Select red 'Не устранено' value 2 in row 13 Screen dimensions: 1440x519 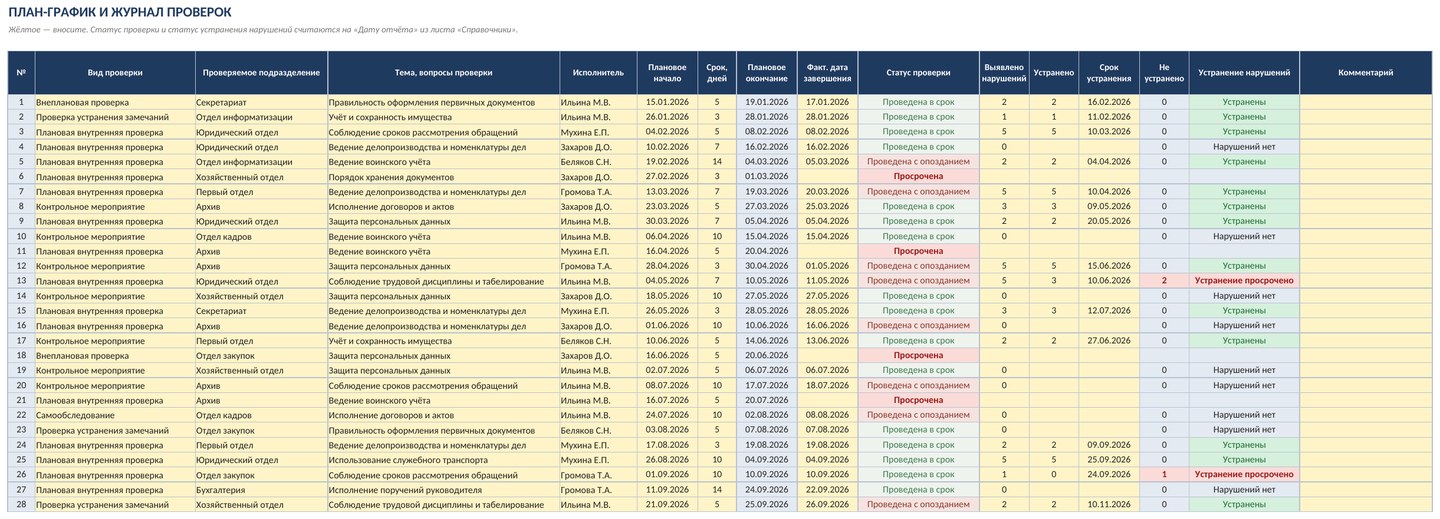click(x=1164, y=281)
